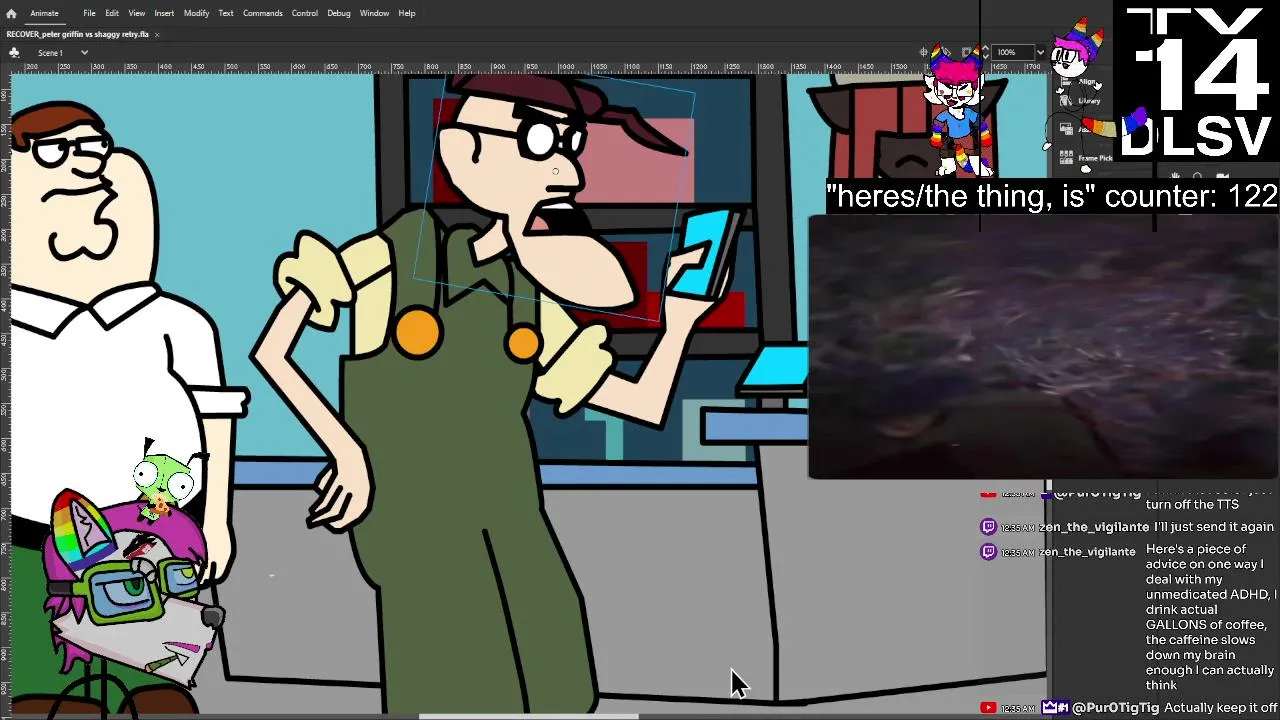Click the Center Stage icon
The height and width of the screenshot is (720, 1280).
pos(926,52)
